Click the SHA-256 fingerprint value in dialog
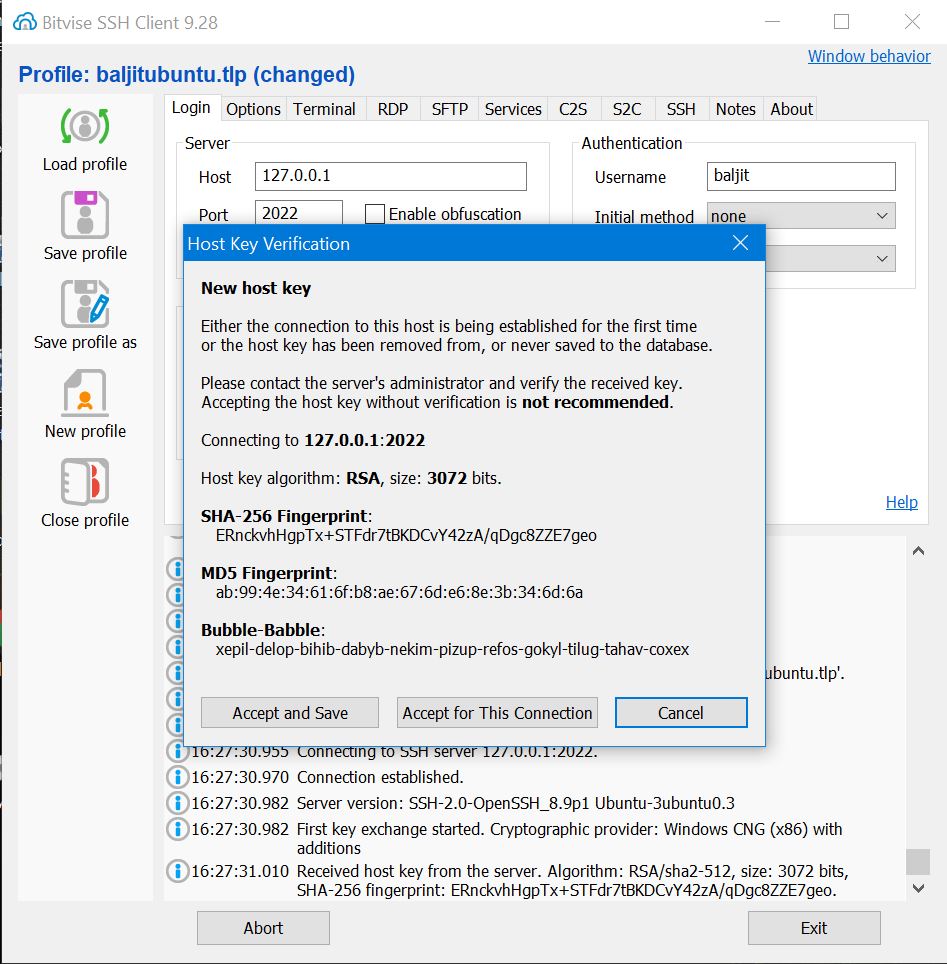The image size is (947, 964). 406,535
